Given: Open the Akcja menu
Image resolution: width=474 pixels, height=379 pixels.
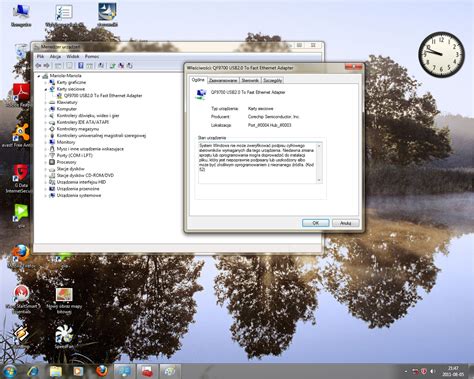Looking at the screenshot, I should point(55,56).
